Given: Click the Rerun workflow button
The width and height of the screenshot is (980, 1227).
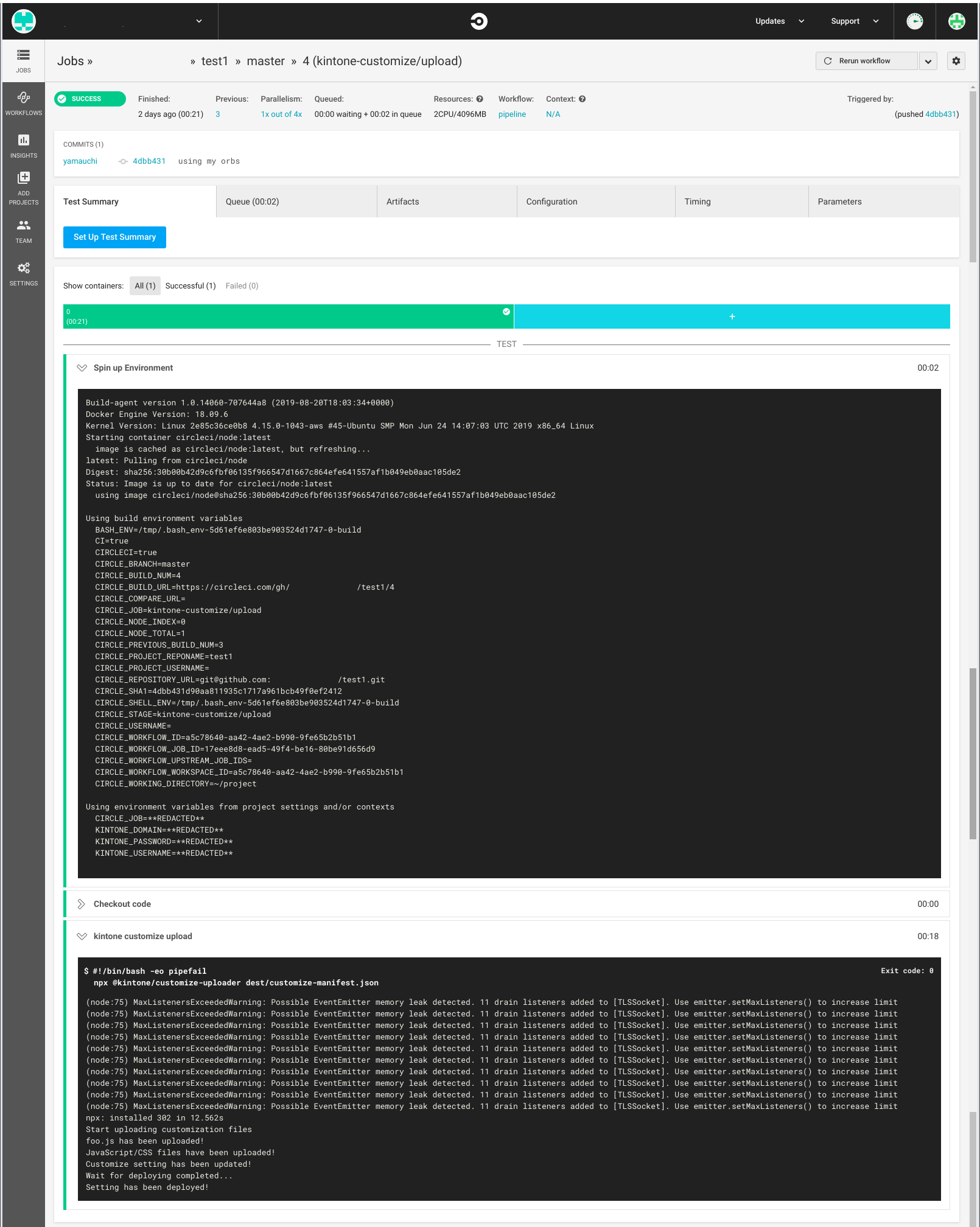Looking at the screenshot, I should tap(866, 61).
